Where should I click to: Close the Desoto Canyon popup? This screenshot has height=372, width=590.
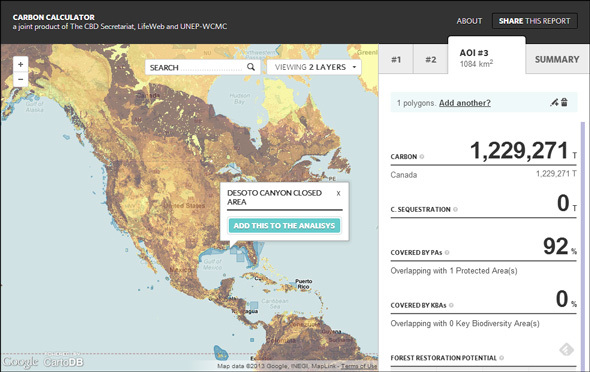click(338, 193)
